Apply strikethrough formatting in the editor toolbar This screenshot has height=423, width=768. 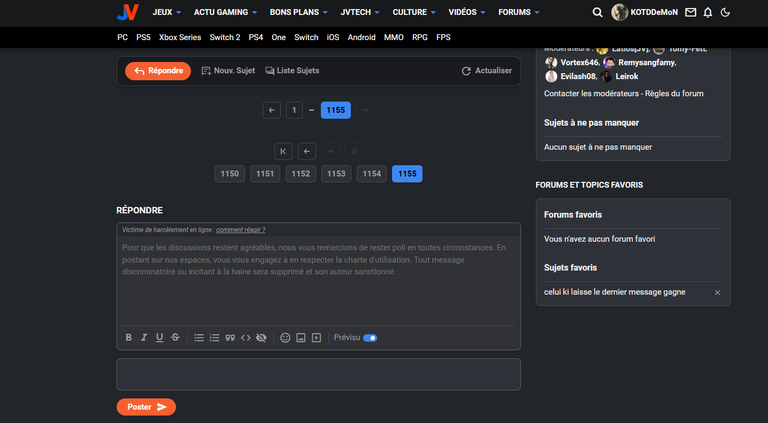pyautogui.click(x=175, y=337)
